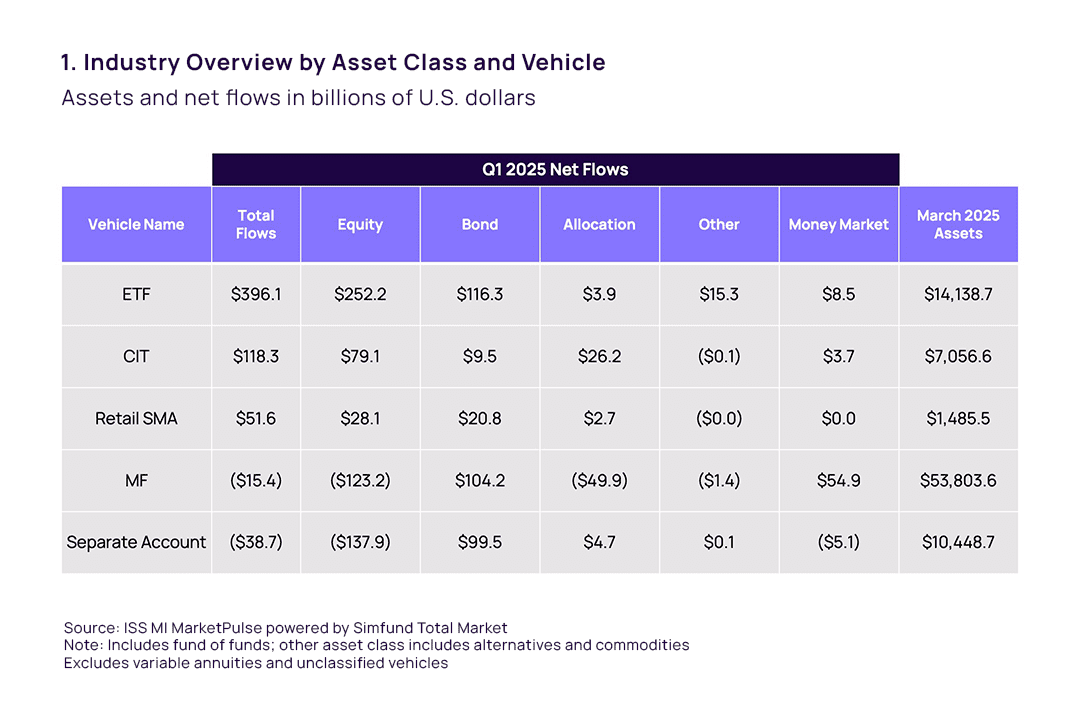Select the MF row label
Viewport: 1080px width, 728px height.
coord(136,481)
